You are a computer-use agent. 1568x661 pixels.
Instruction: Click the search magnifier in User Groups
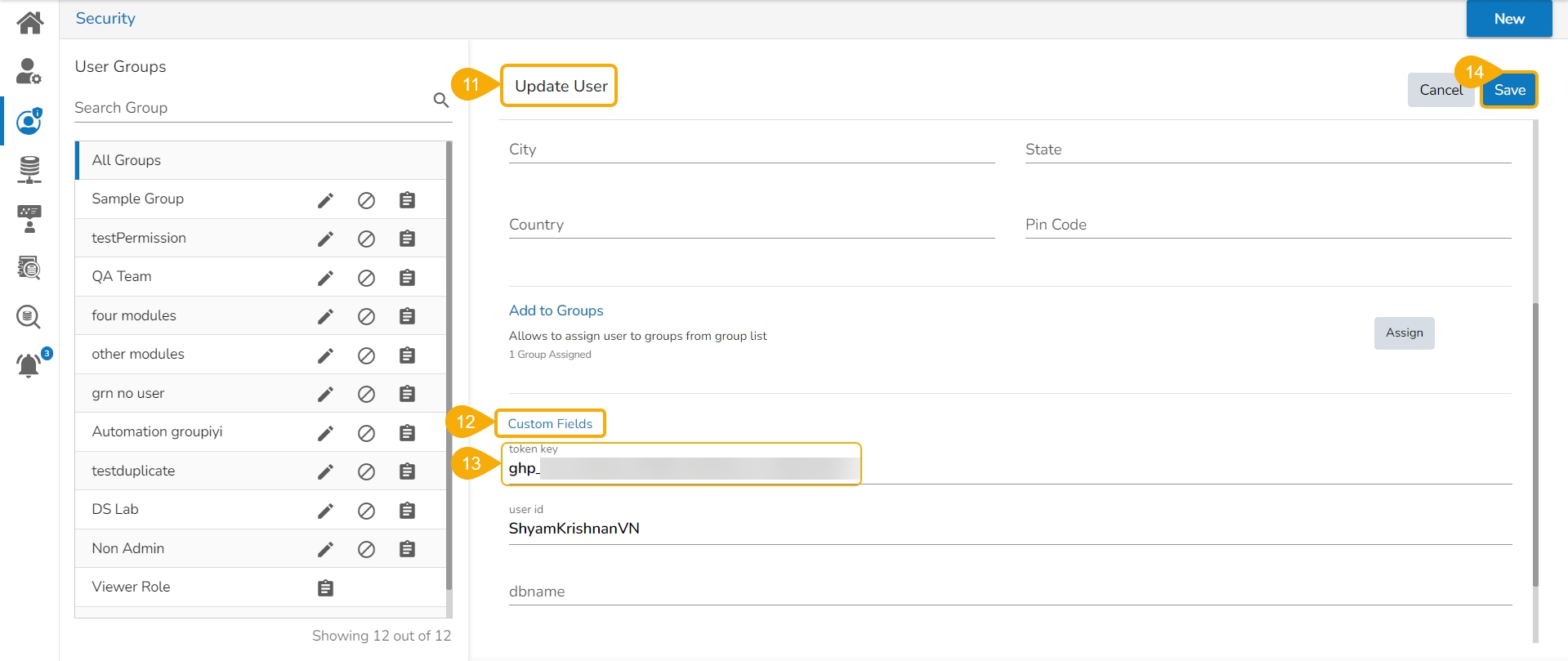tap(440, 100)
